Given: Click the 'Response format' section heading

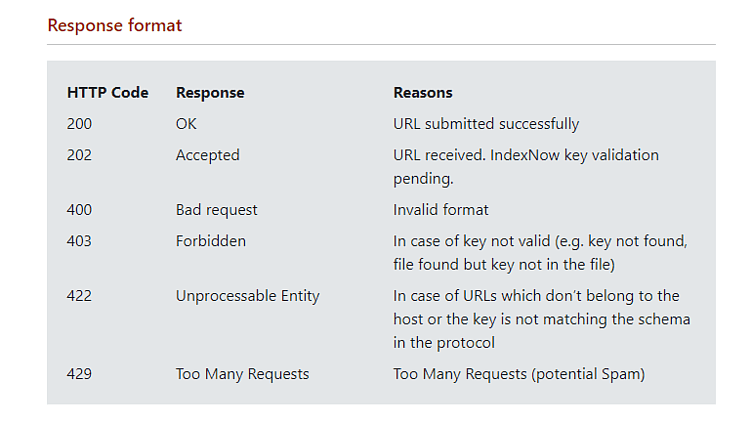Looking at the screenshot, I should point(114,25).
